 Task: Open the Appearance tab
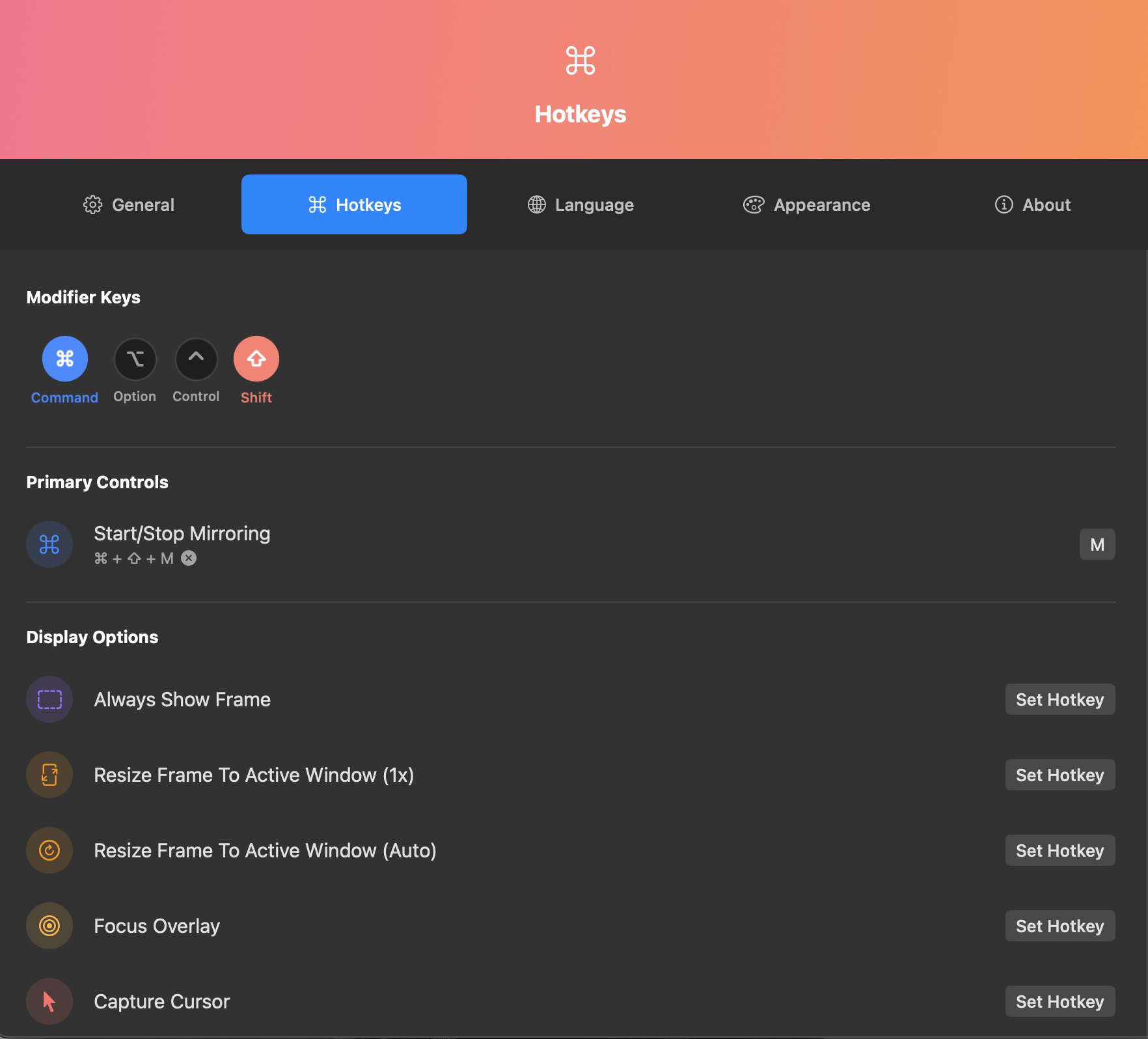pos(806,204)
